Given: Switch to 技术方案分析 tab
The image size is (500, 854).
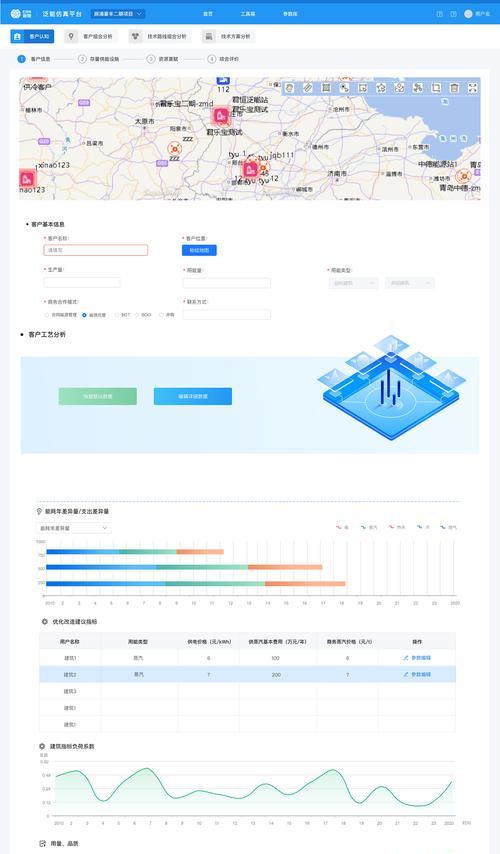Looking at the screenshot, I should coord(228,36).
